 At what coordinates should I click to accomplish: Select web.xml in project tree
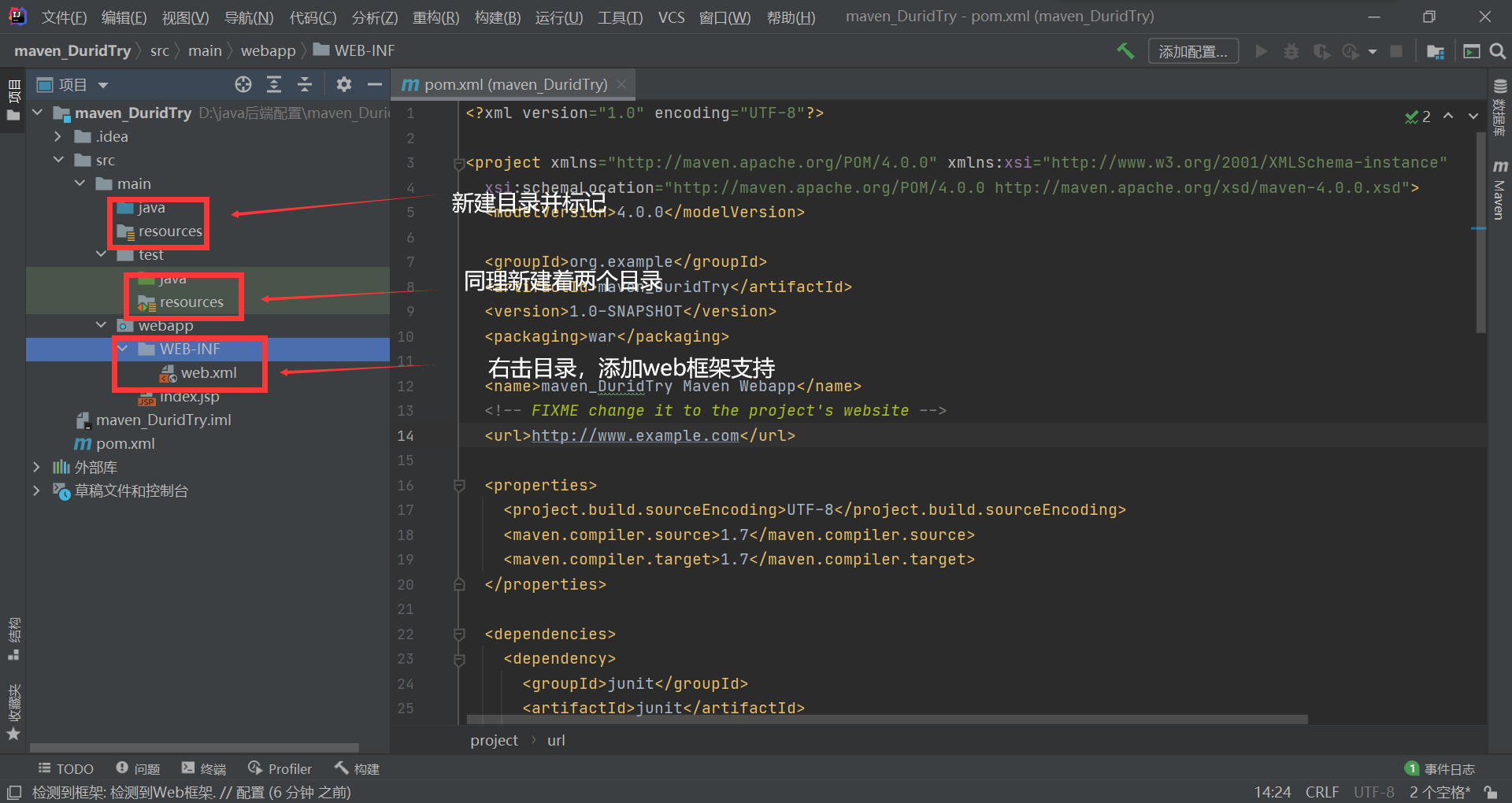pyautogui.click(x=198, y=372)
